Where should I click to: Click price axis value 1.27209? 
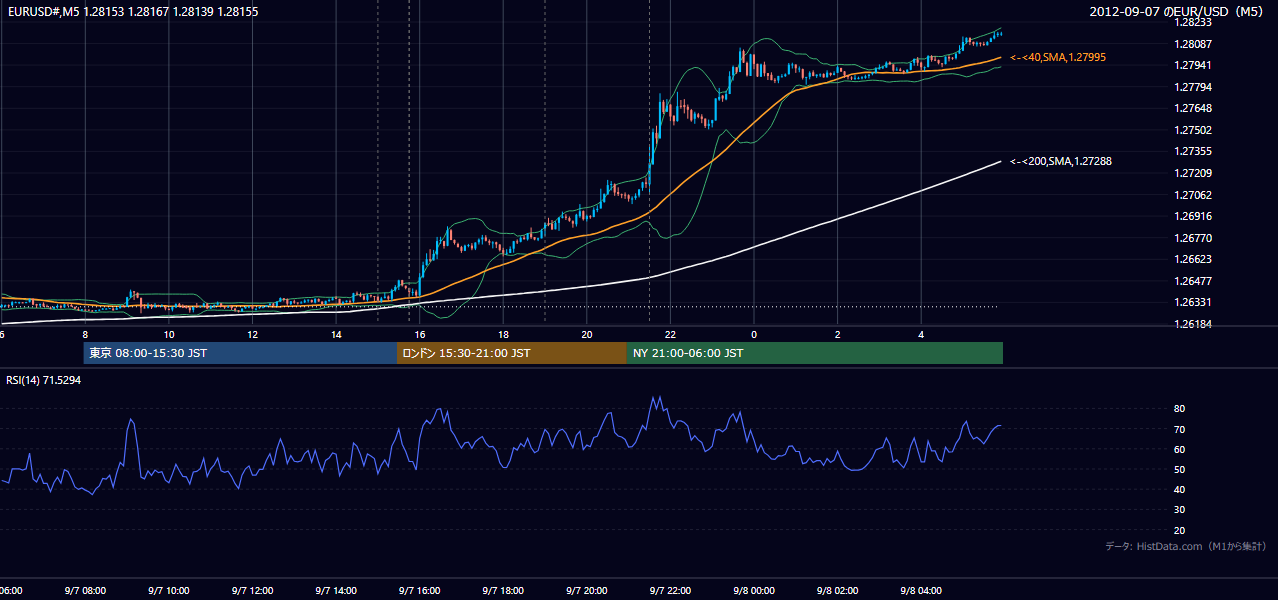point(1194,173)
